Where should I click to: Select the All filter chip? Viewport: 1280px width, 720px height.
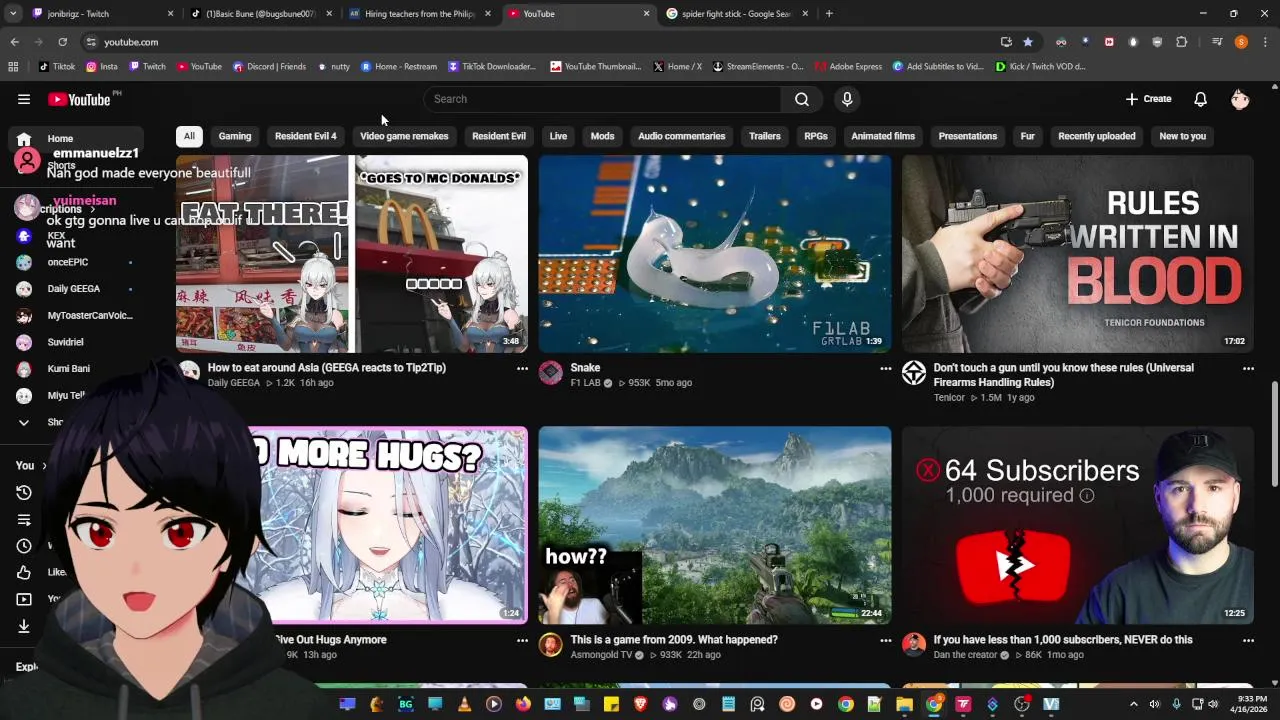coord(189,136)
